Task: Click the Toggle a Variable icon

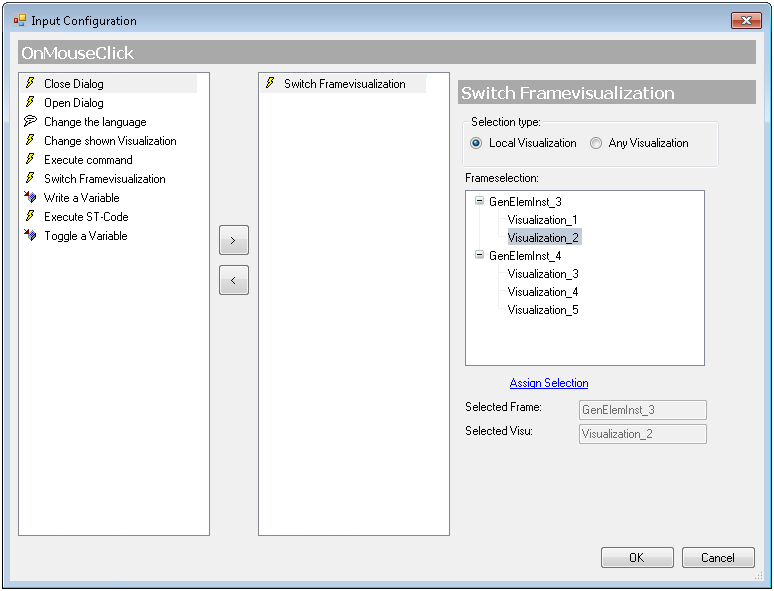Action: point(30,235)
